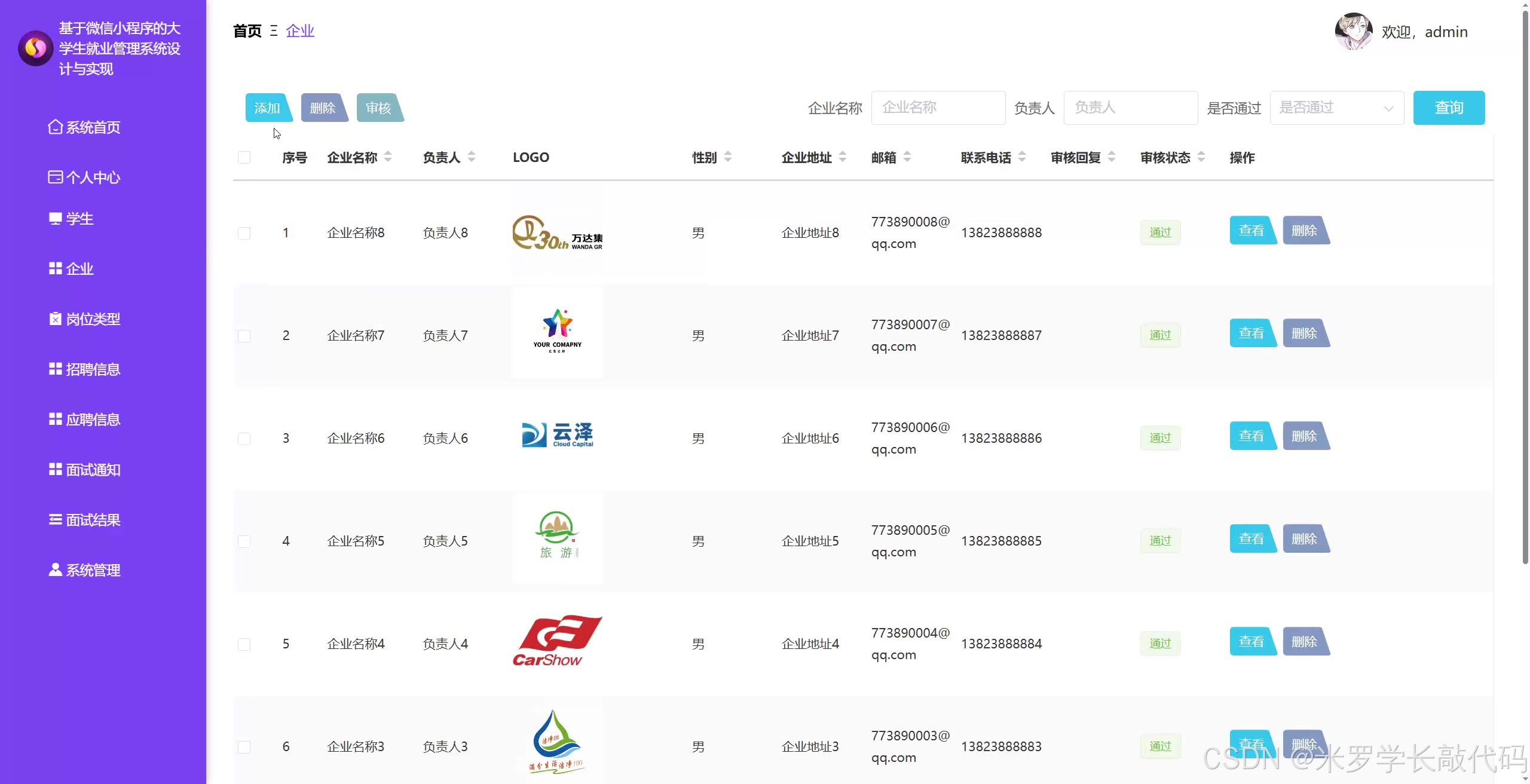The height and width of the screenshot is (784, 1530).
Task: Click the grid icon beside 应聘信息
Action: coord(55,419)
